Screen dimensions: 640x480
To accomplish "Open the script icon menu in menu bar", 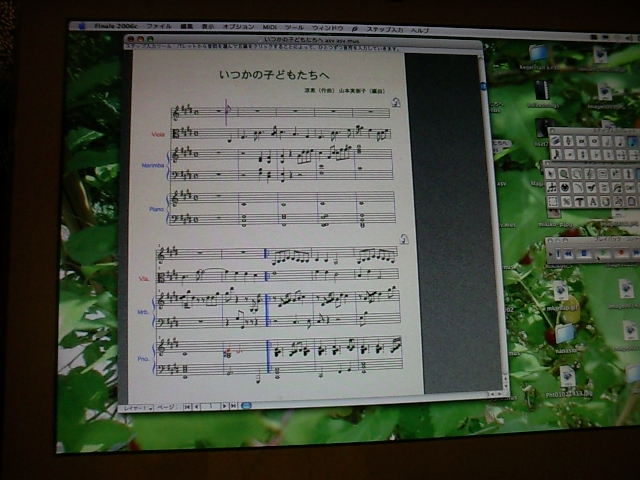I will [354, 29].
